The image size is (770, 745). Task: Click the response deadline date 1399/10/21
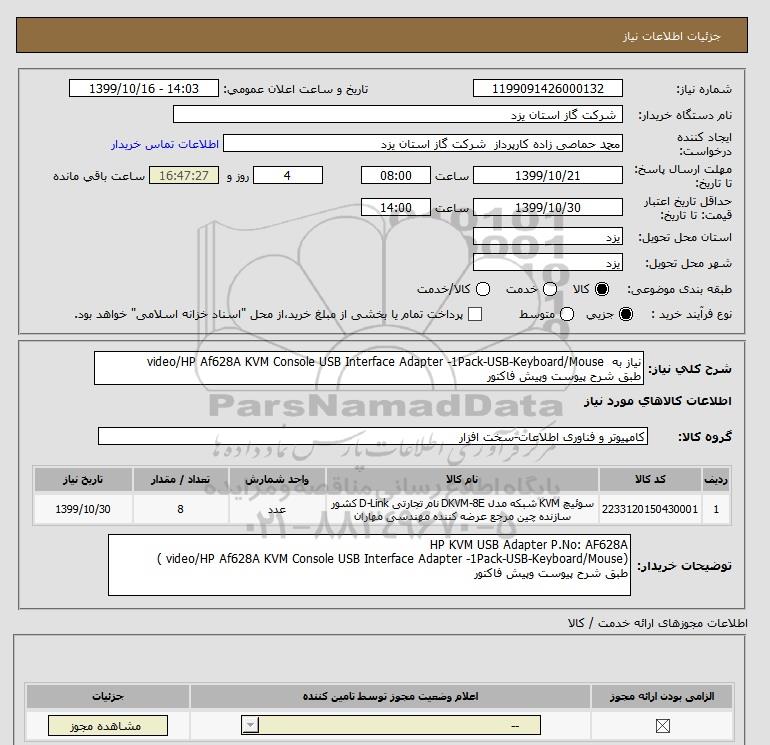(x=548, y=175)
